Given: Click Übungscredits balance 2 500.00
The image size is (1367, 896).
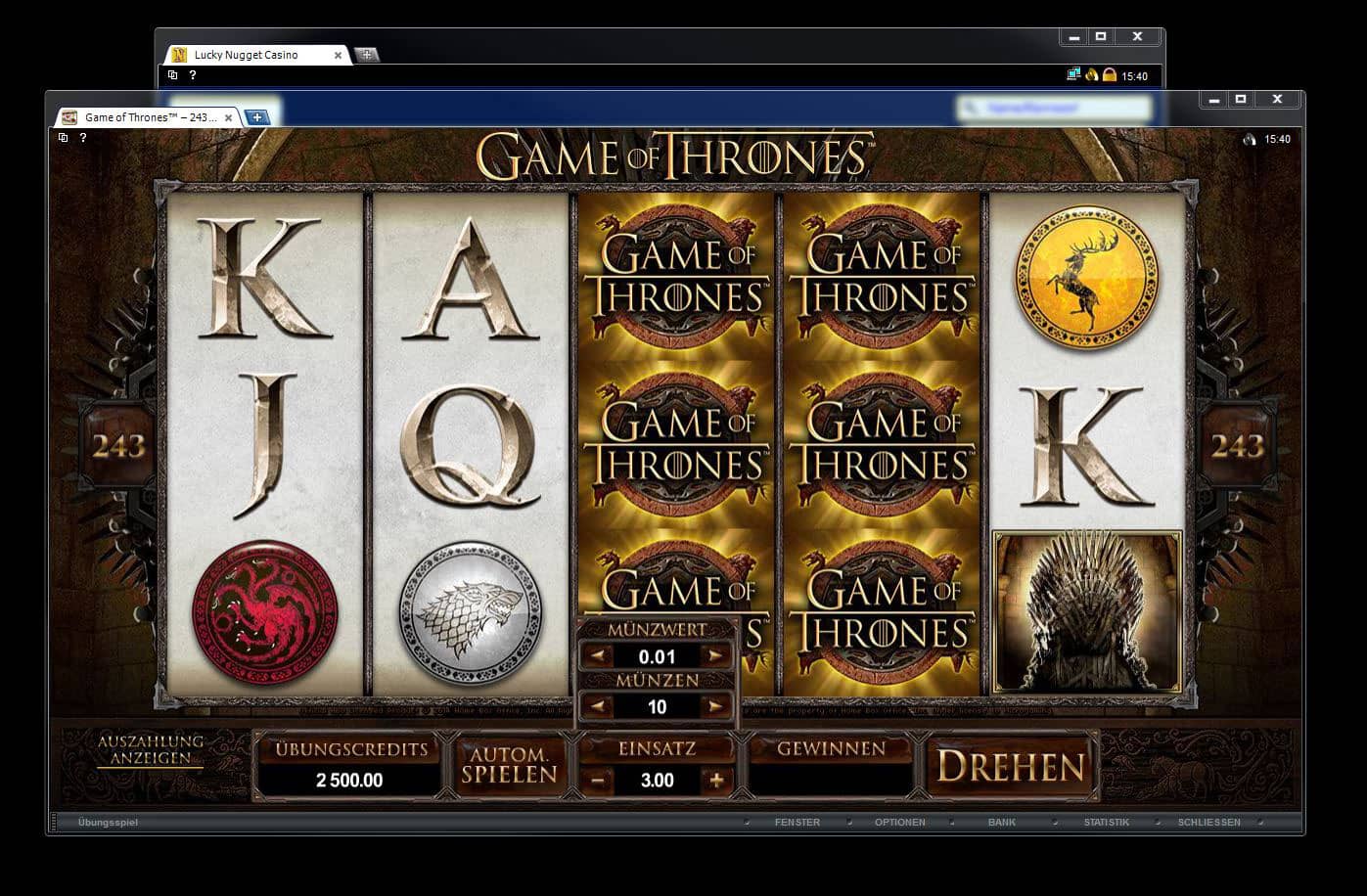Looking at the screenshot, I should tap(349, 780).
